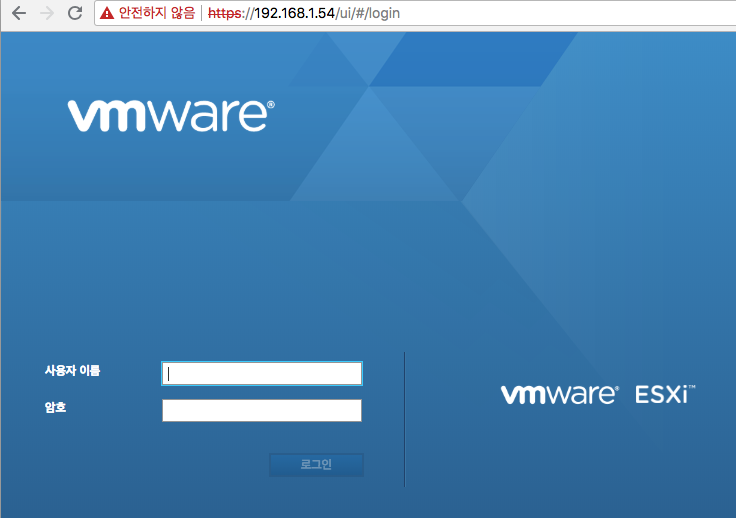Select the URL 192.168.1.54/ui/#/login in address bar
The width and height of the screenshot is (736, 518).
304,13
